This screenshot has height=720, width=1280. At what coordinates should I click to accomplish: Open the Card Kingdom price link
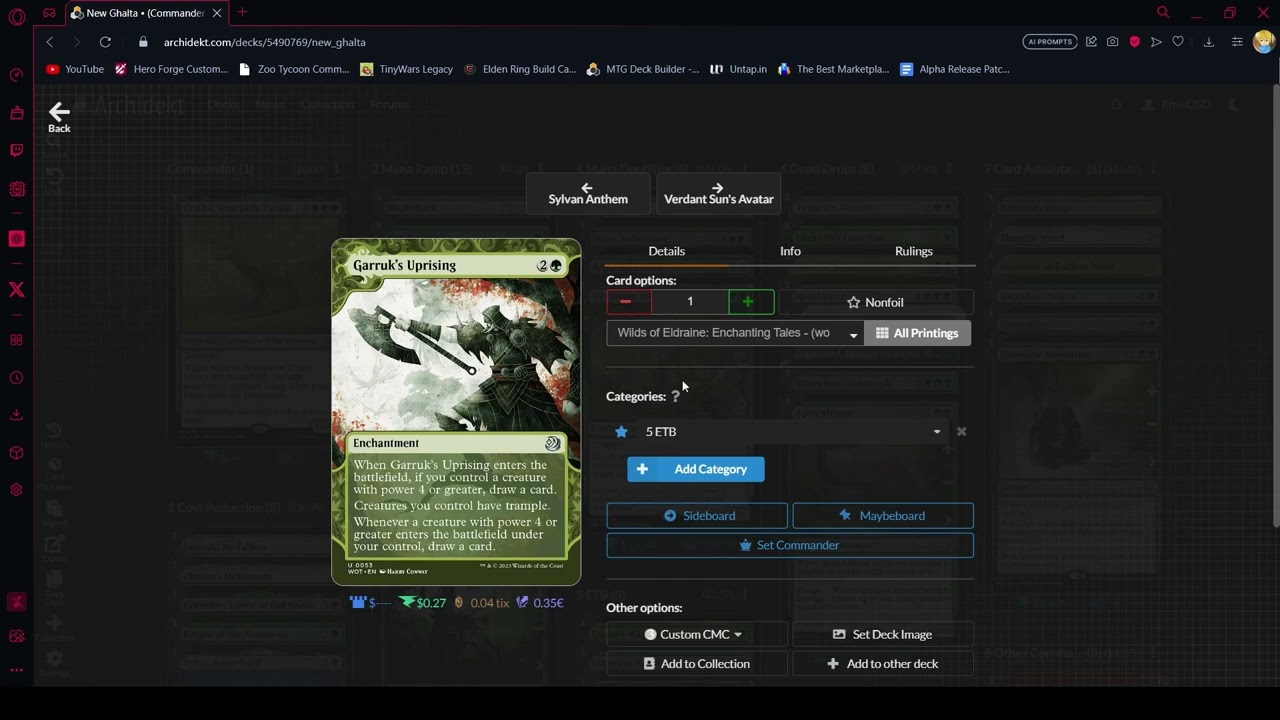(369, 603)
